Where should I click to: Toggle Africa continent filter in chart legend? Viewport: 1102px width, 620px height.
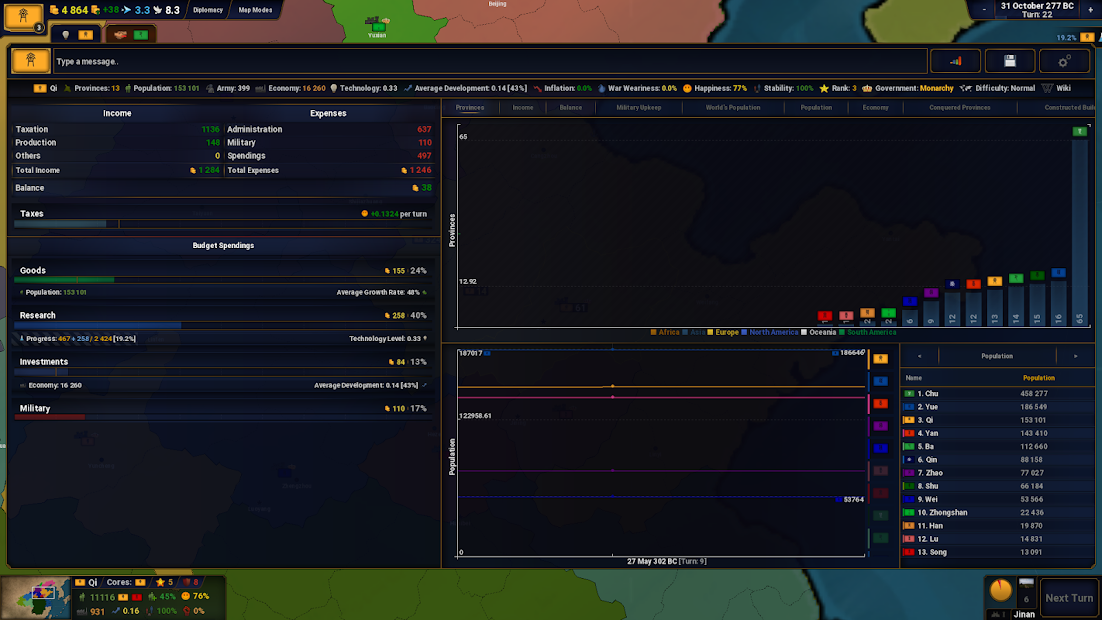point(665,332)
